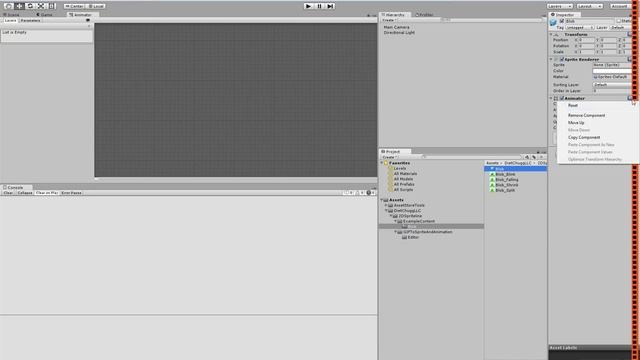Toggle Collapse in Console

(x=24, y=193)
